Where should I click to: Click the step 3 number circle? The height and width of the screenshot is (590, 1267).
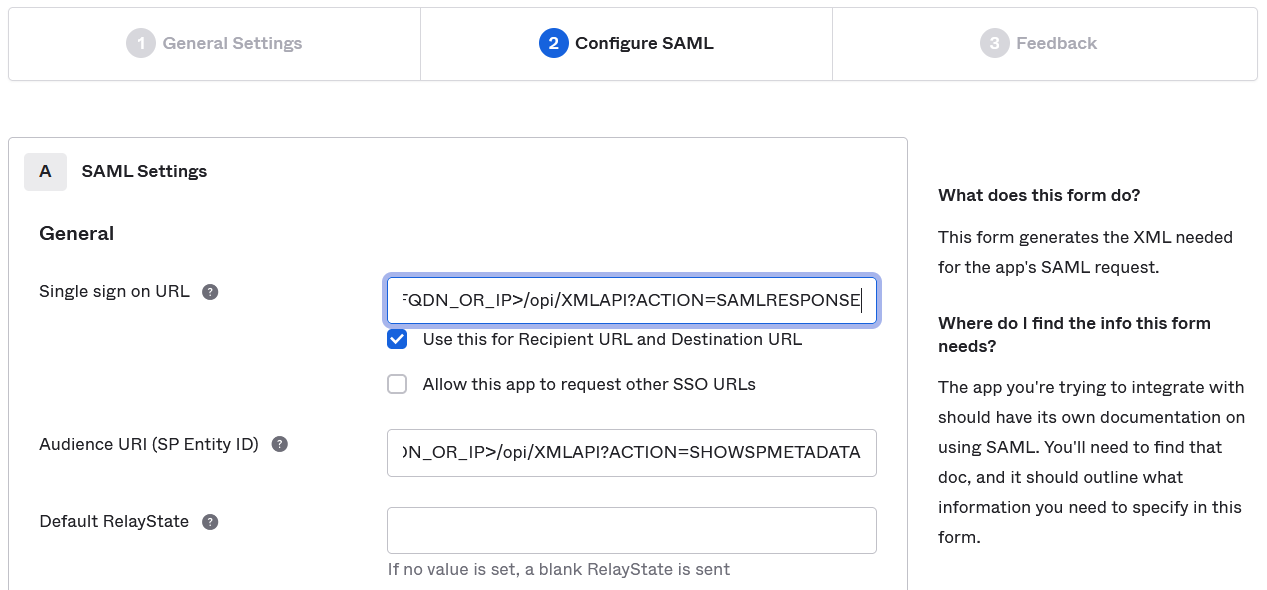[994, 43]
